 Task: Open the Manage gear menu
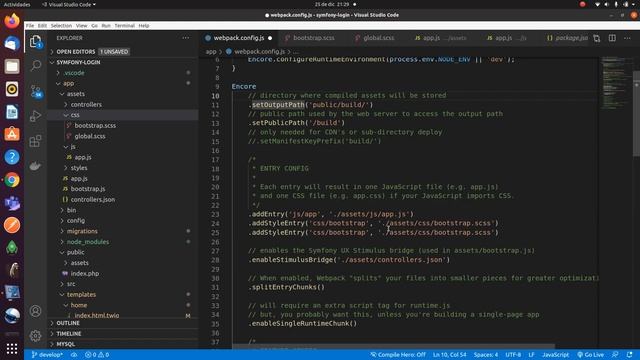tap(36, 336)
